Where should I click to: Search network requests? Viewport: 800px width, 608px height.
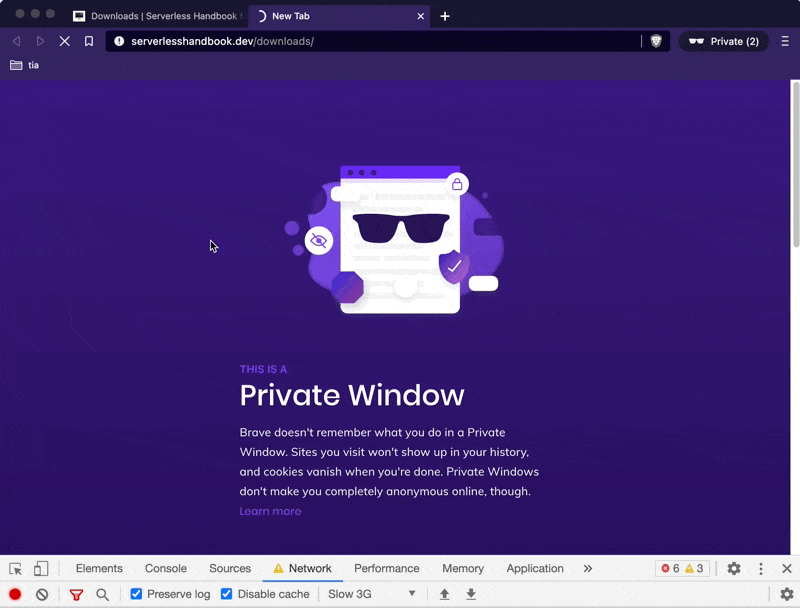click(x=103, y=594)
